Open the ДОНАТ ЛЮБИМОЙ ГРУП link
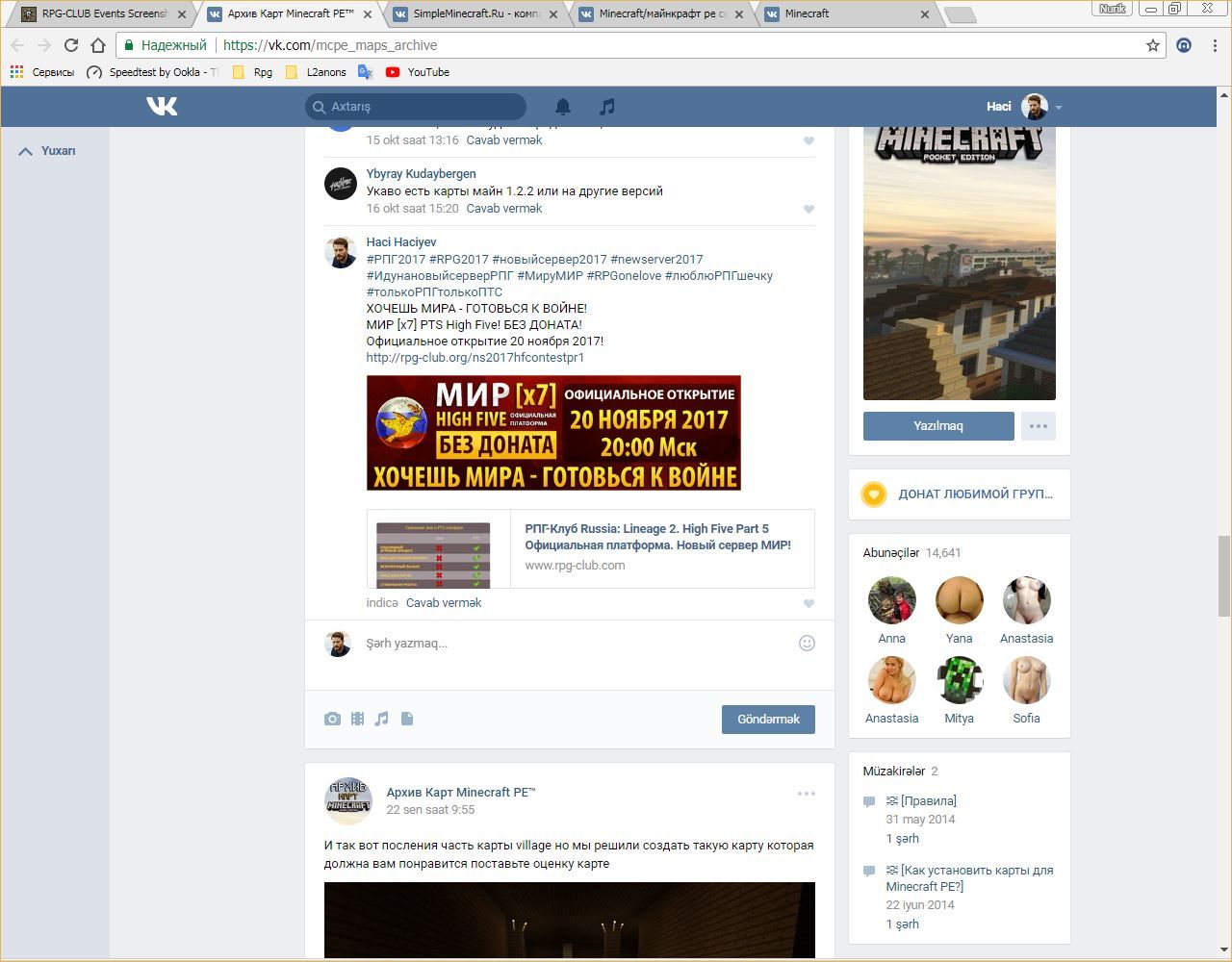The image size is (1232, 962). point(976,494)
